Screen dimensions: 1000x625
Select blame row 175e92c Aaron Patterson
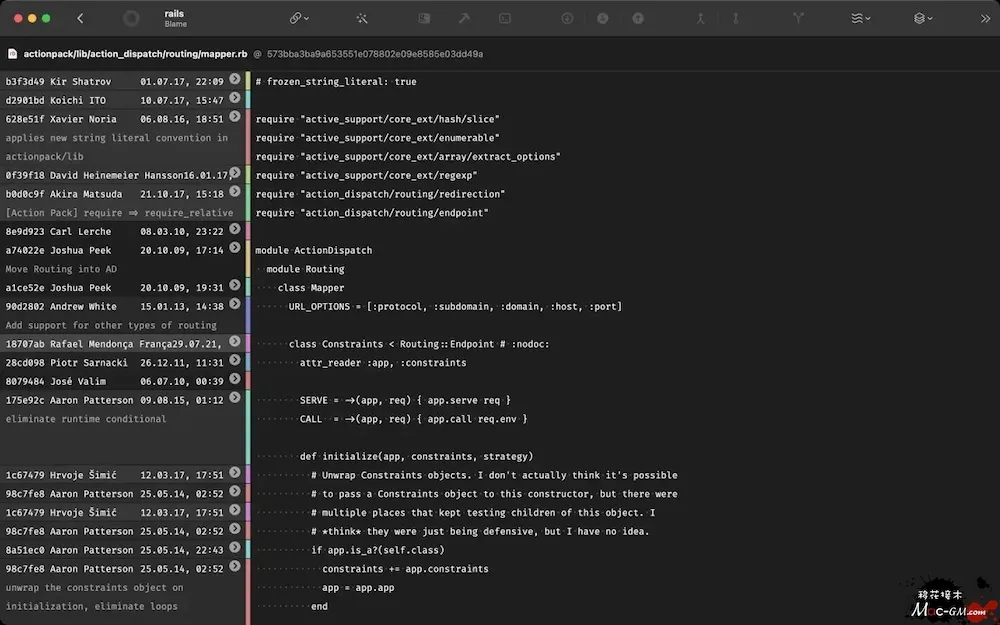coord(122,401)
